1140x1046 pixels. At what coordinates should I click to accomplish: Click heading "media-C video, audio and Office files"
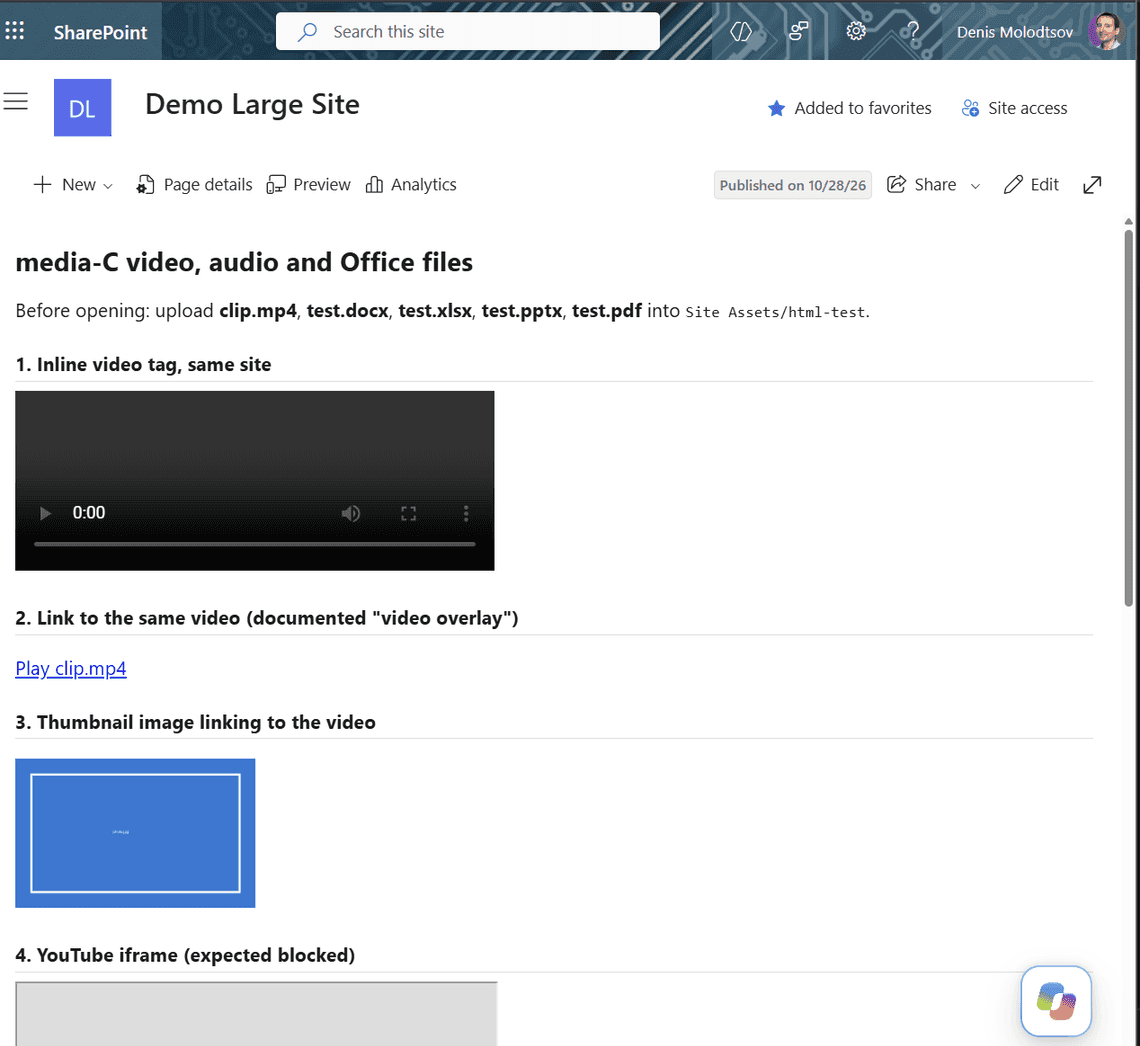[244, 262]
